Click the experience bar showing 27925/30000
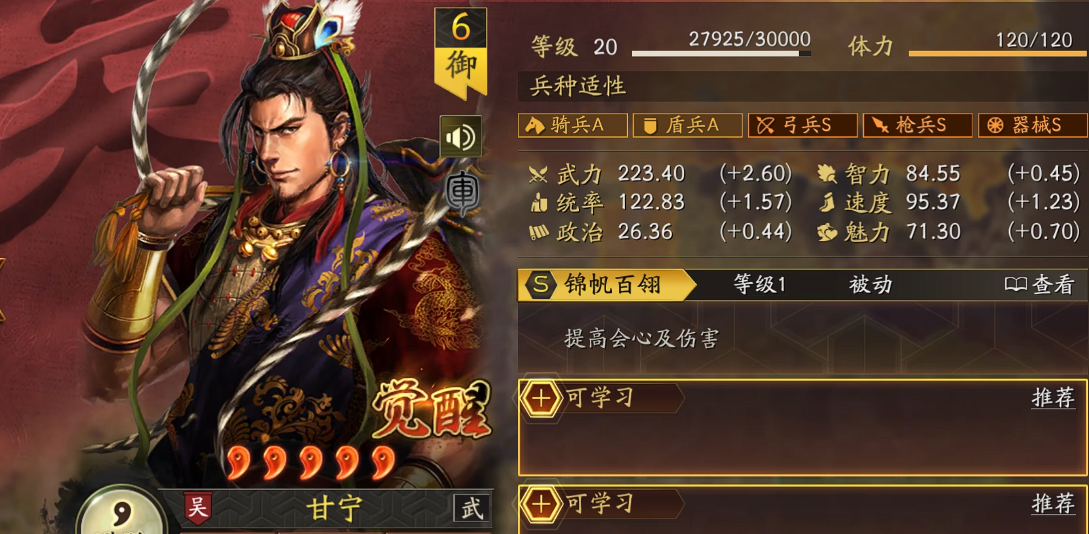 tap(721, 53)
